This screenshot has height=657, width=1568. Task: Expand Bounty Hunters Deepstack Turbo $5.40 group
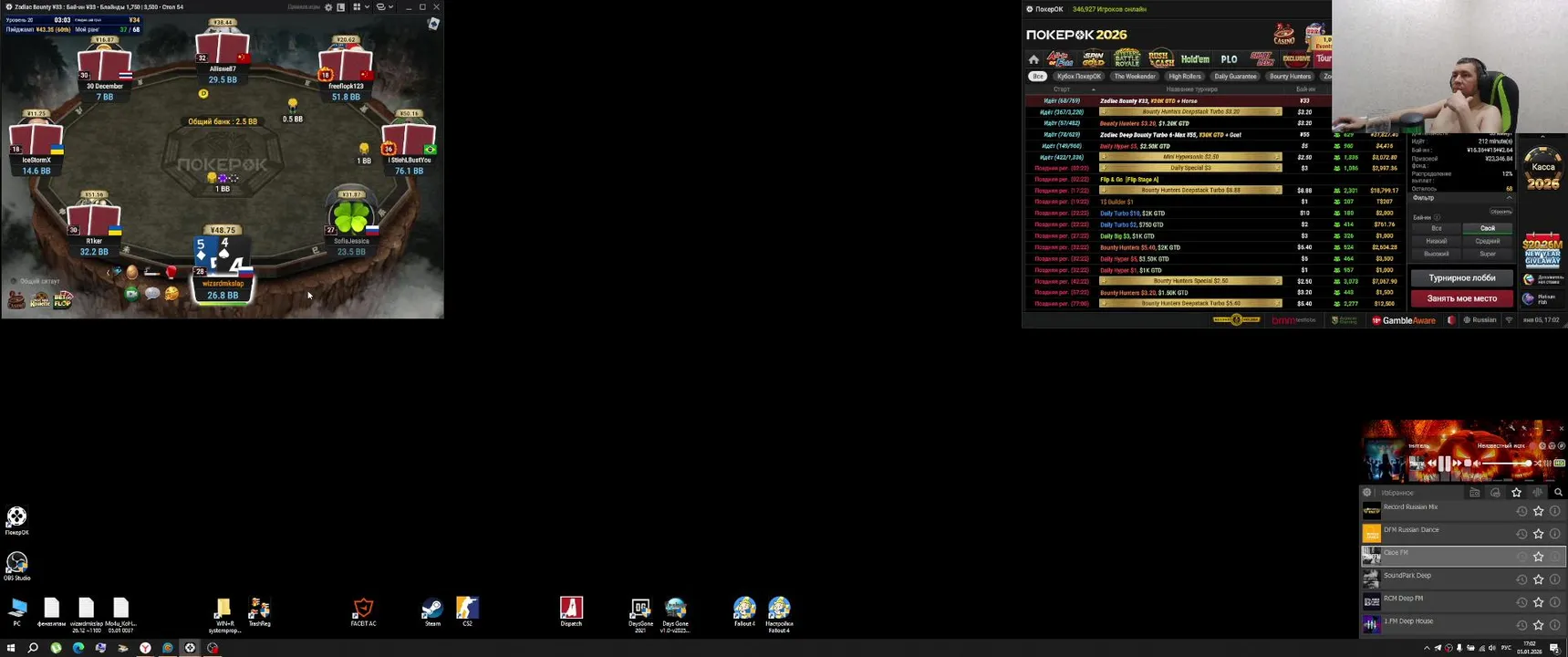tap(1190, 304)
